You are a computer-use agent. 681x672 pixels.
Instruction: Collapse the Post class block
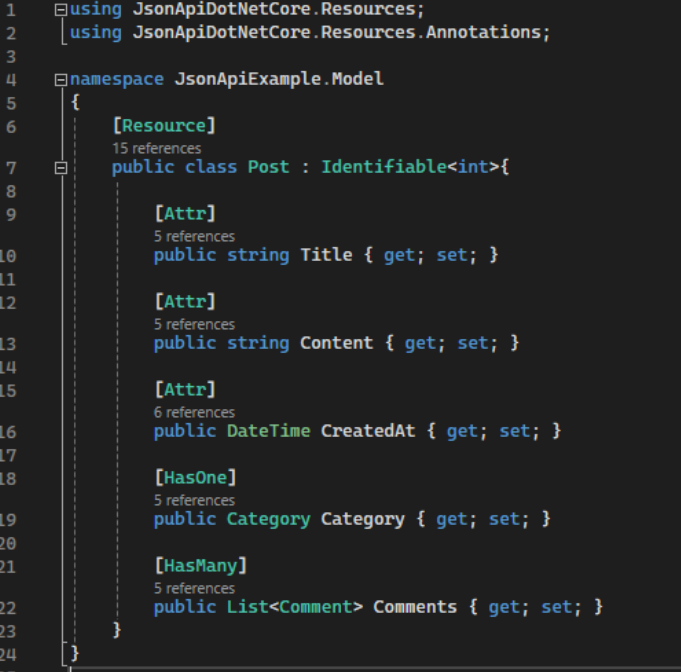click(61, 168)
